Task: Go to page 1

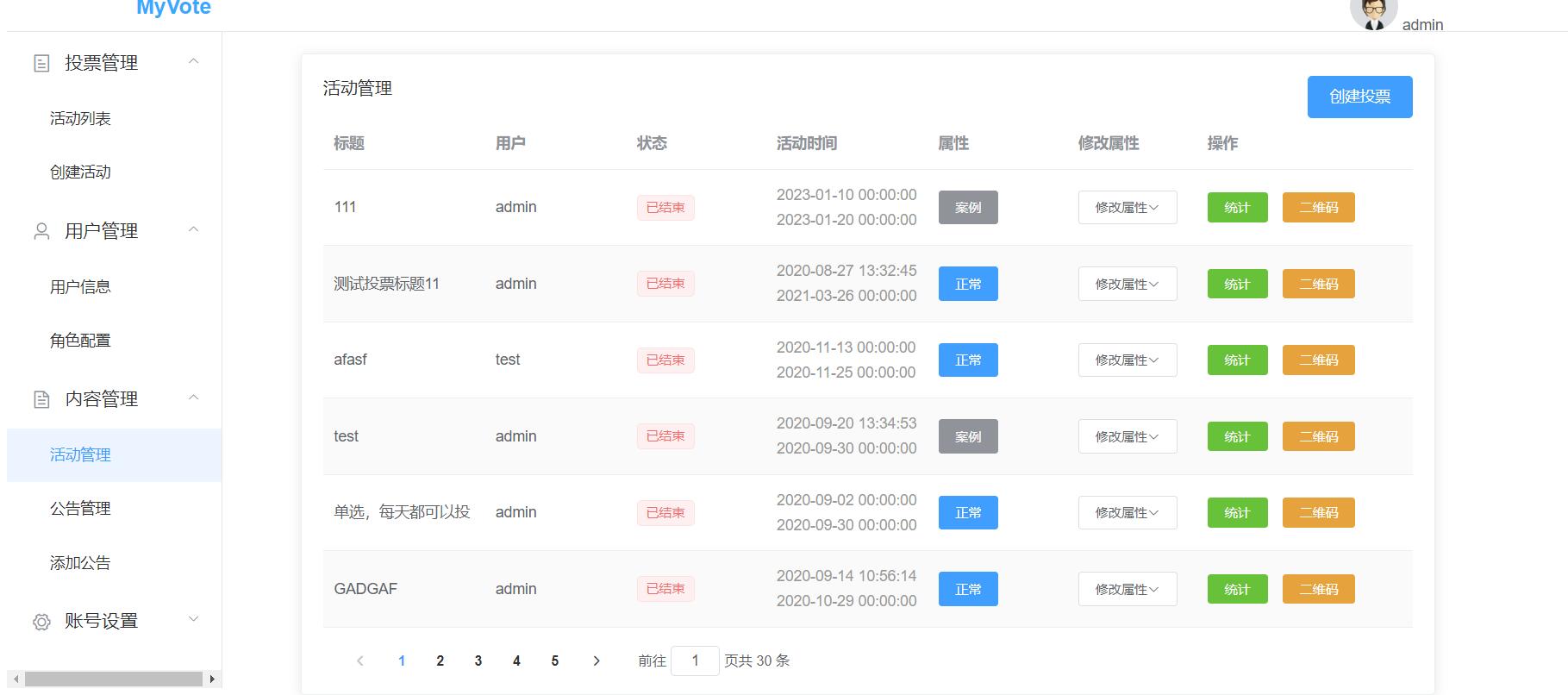Action: point(402,661)
